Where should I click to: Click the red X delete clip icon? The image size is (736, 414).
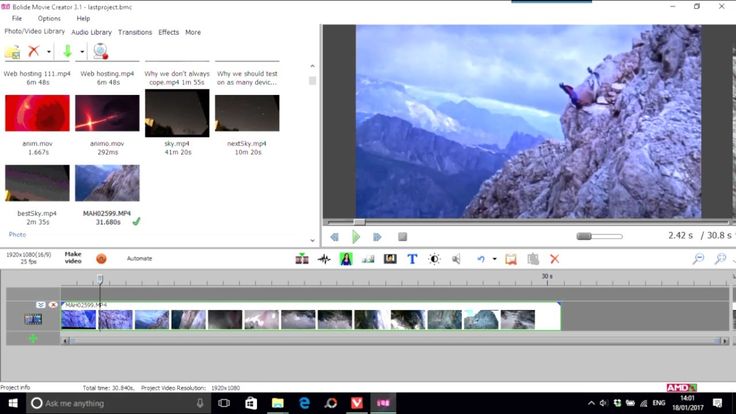point(554,259)
